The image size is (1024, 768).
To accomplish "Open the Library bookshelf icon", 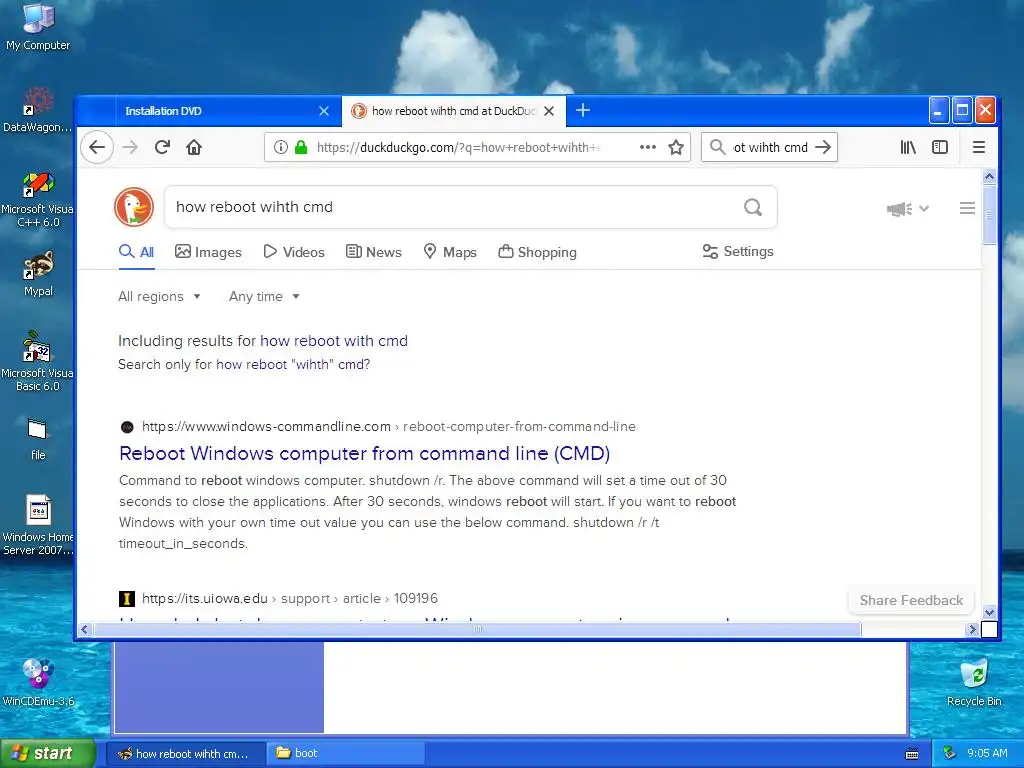I will 908,147.
